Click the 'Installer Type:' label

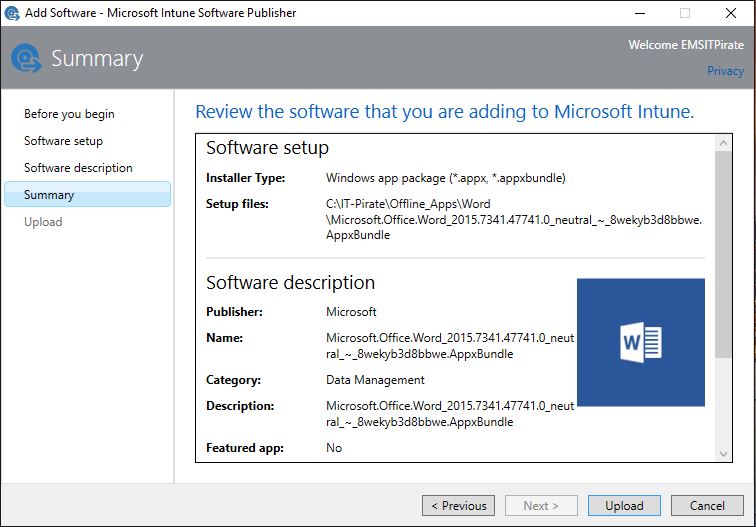coord(245,178)
